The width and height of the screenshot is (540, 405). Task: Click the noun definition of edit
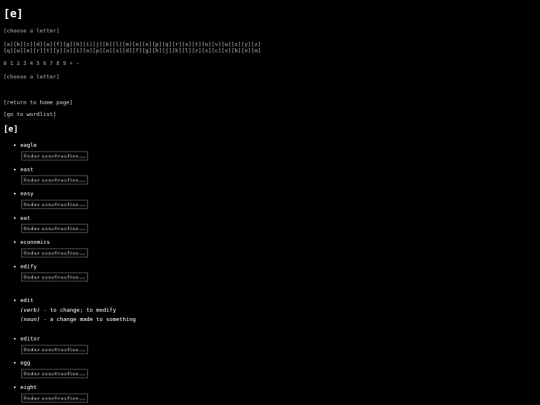click(x=78, y=319)
